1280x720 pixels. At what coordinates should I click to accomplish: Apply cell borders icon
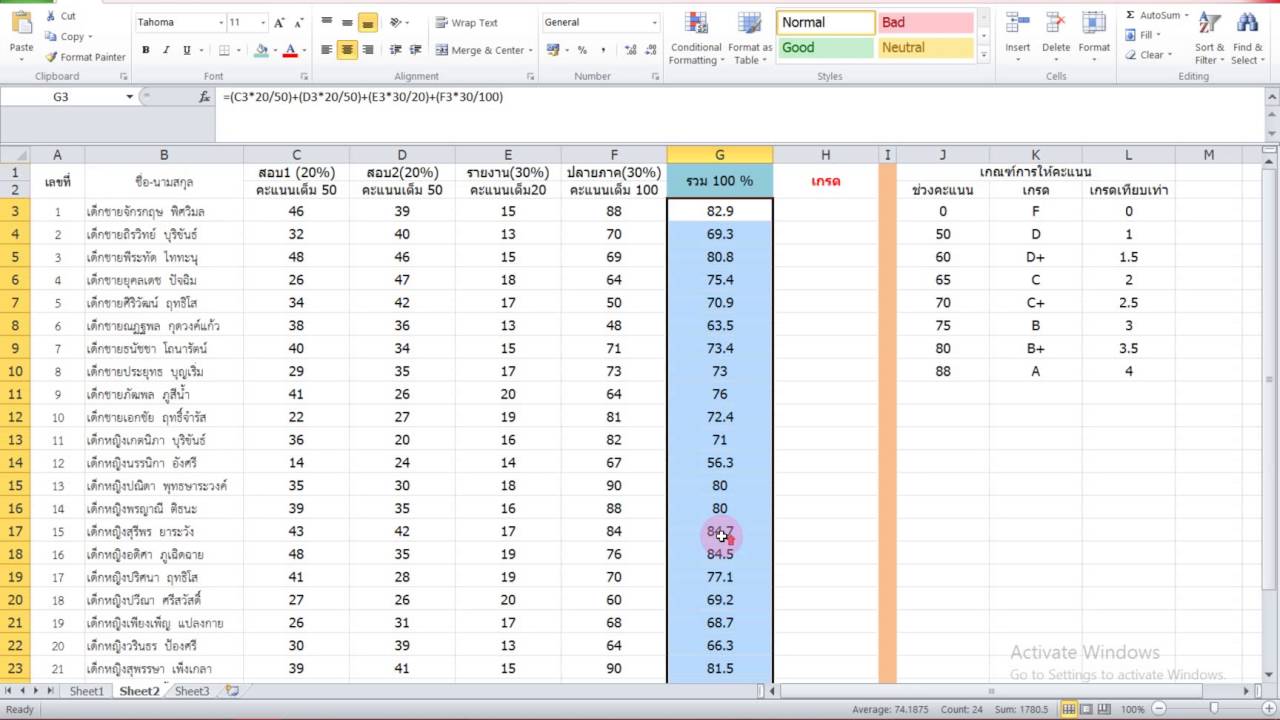point(224,50)
